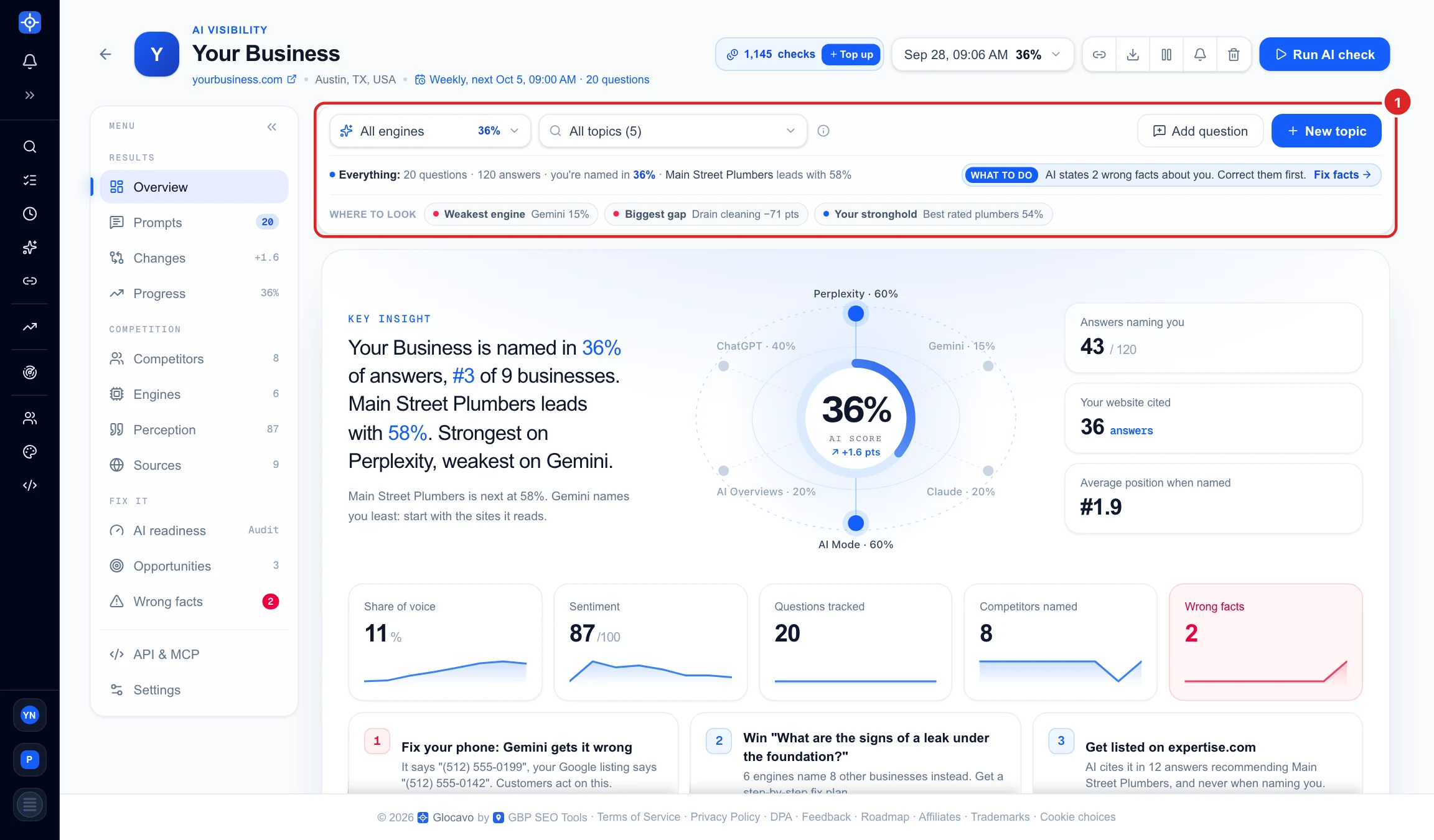Open the Wrong facts stat card
Viewport: 1434px width, 840px height.
(1266, 642)
